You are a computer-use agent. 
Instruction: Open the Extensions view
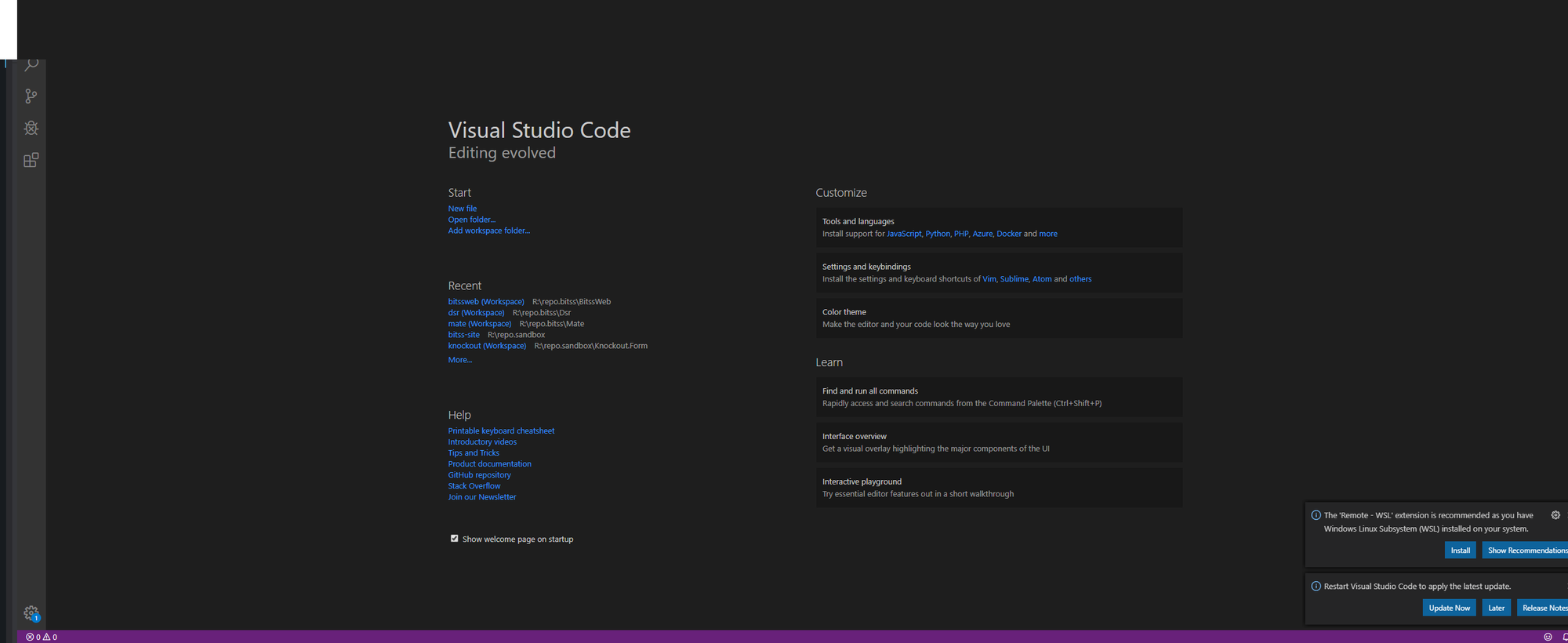pos(31,160)
